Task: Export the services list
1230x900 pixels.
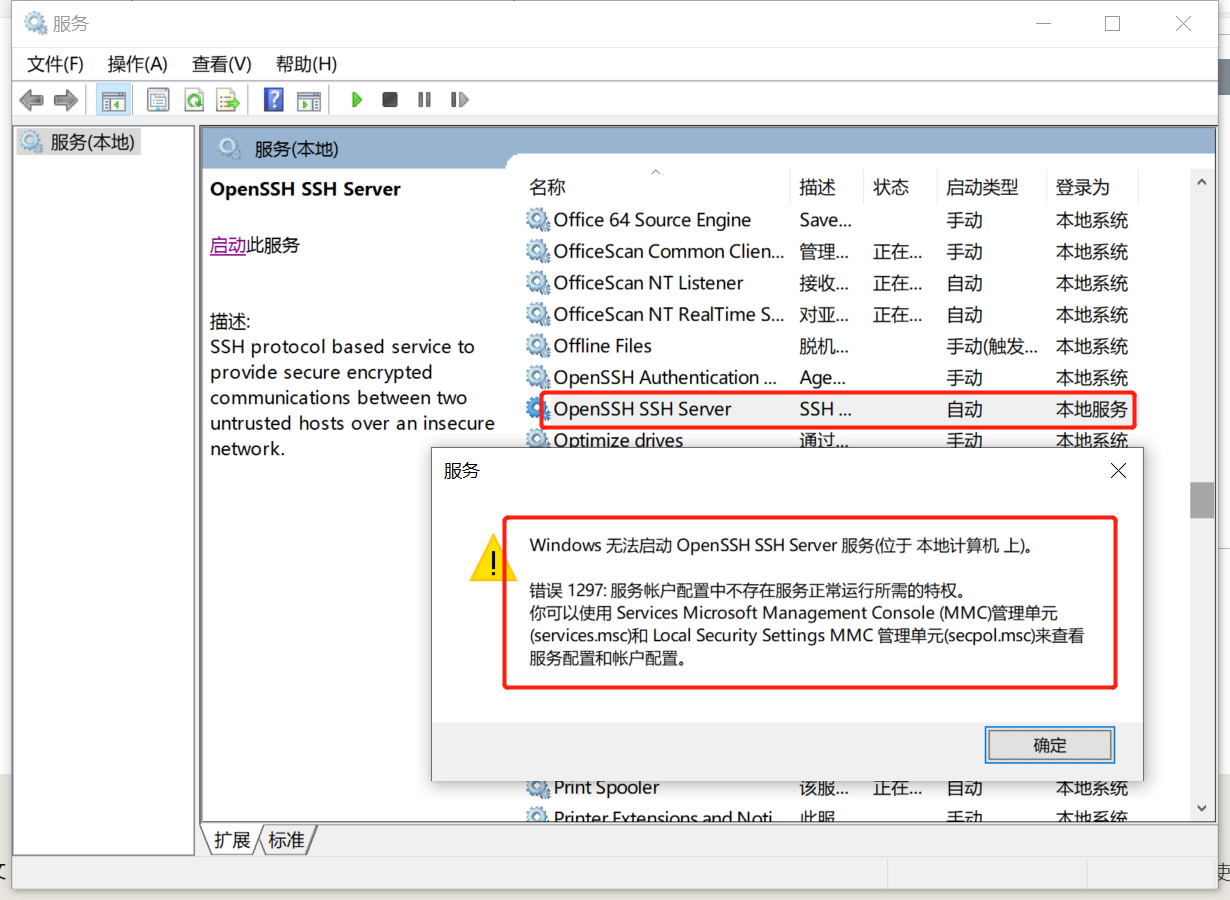Action: pos(229,99)
